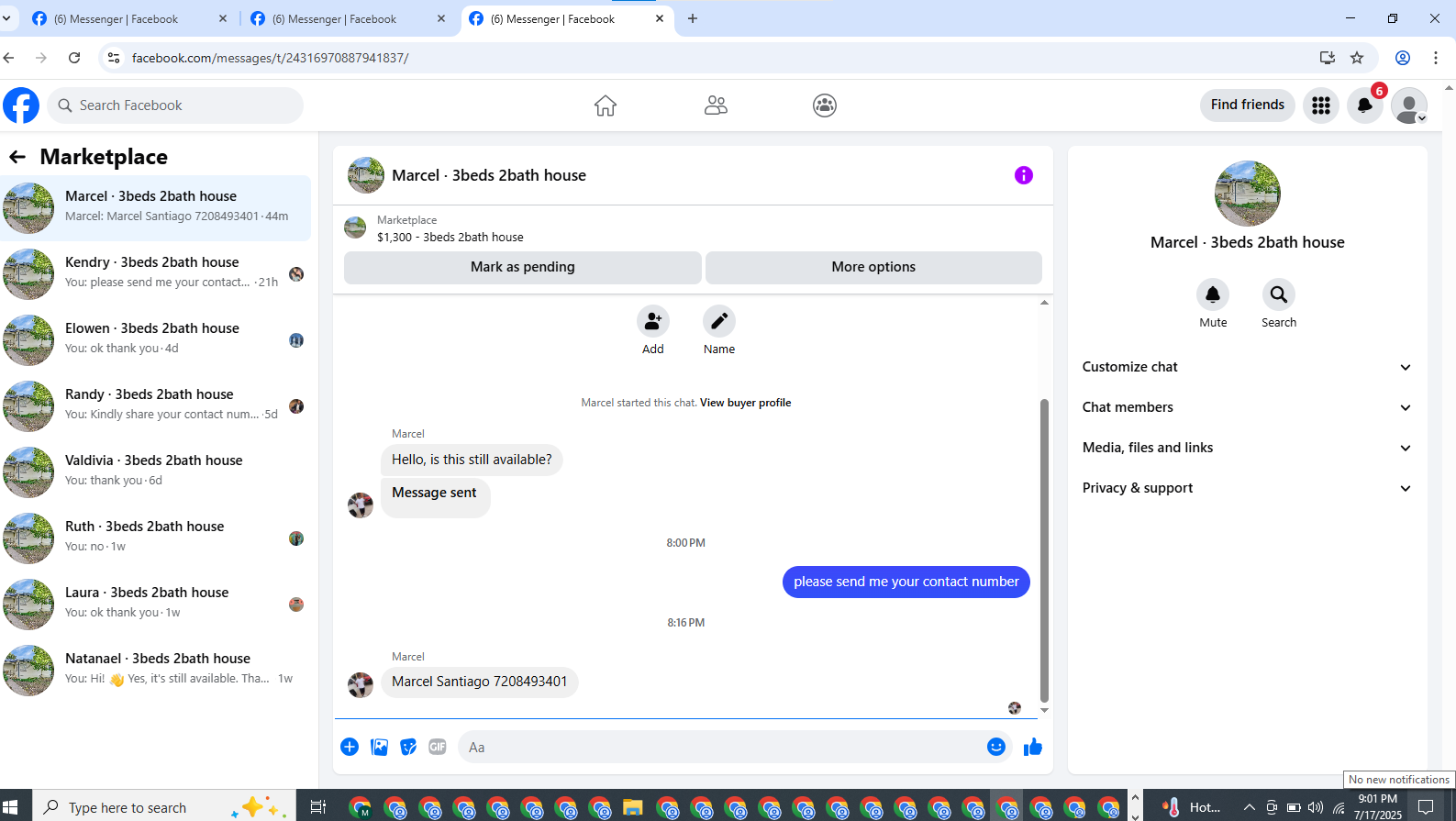Open more actions plus icon in composer
The image size is (1456, 821).
pyautogui.click(x=350, y=747)
